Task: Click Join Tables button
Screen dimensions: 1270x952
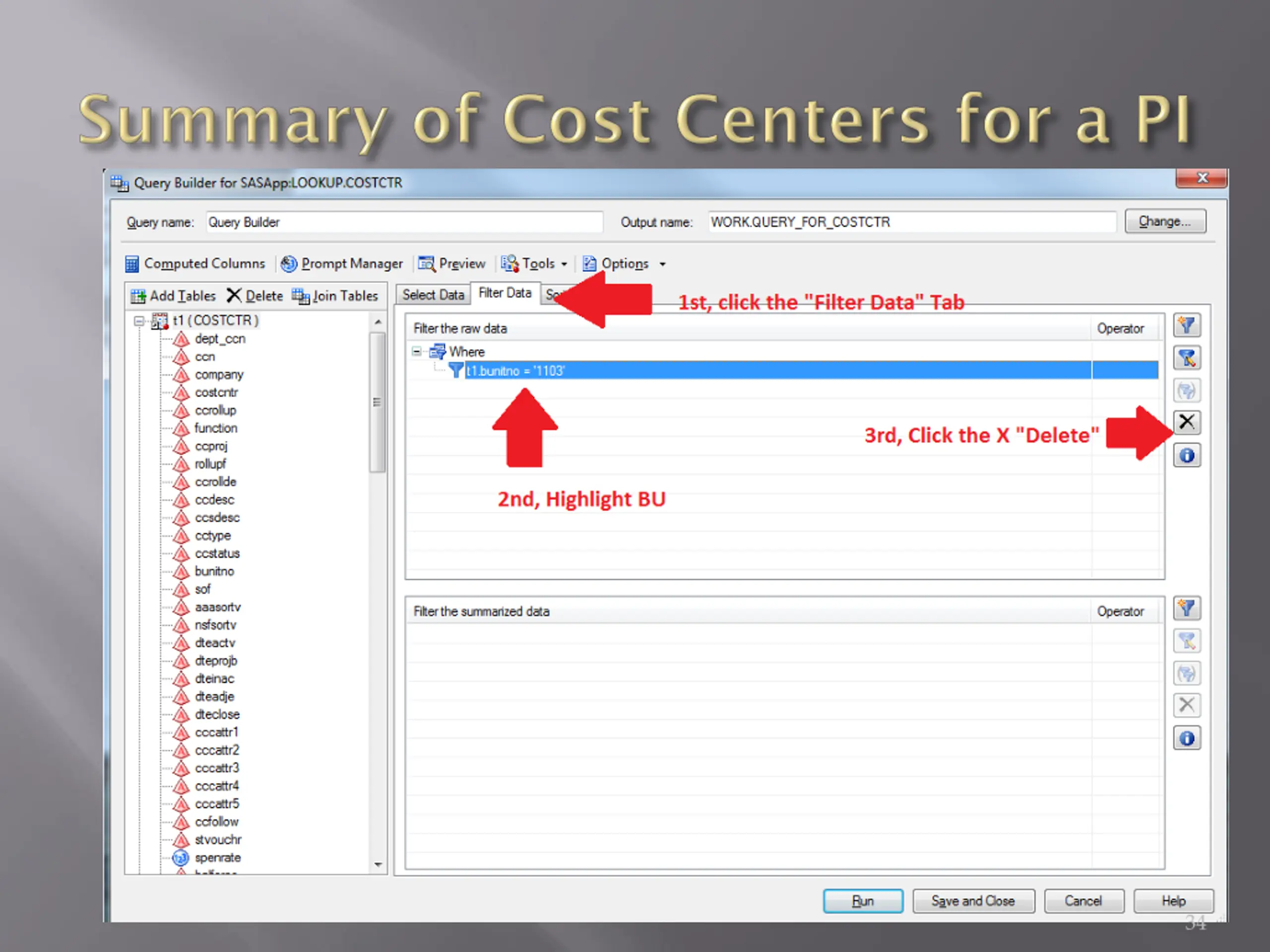Action: [x=335, y=296]
